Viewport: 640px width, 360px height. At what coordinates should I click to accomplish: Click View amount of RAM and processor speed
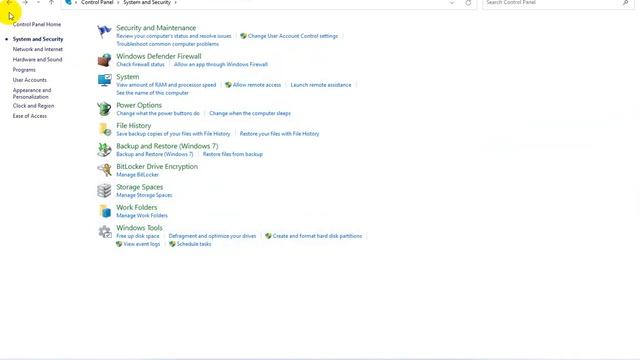[166, 85]
